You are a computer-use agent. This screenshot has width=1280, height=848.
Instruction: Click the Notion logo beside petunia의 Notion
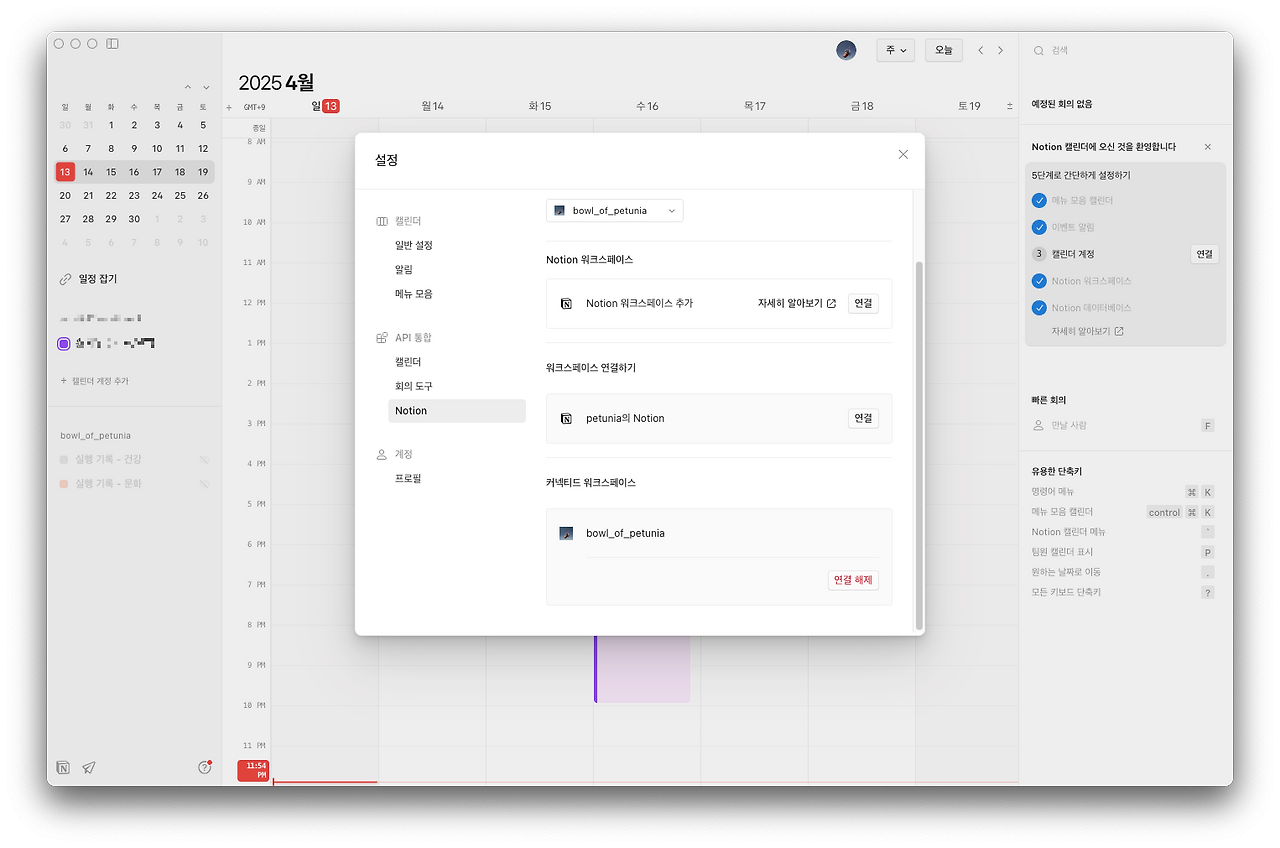[x=566, y=418]
